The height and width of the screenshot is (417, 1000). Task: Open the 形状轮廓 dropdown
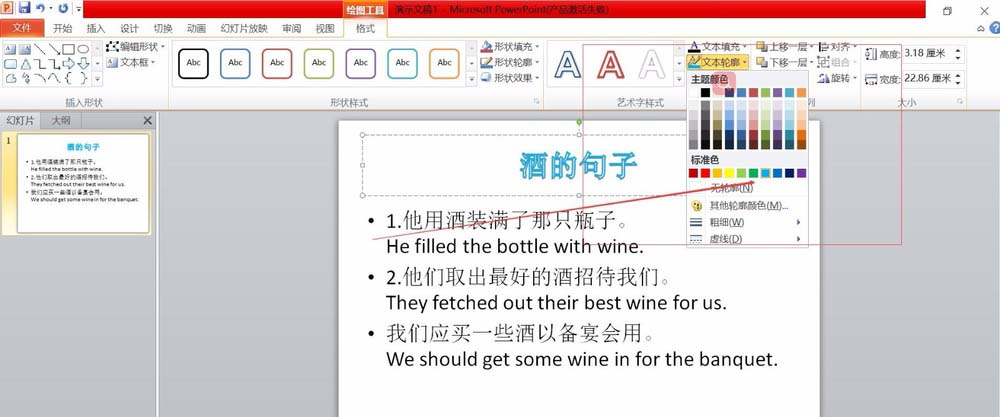[510, 62]
